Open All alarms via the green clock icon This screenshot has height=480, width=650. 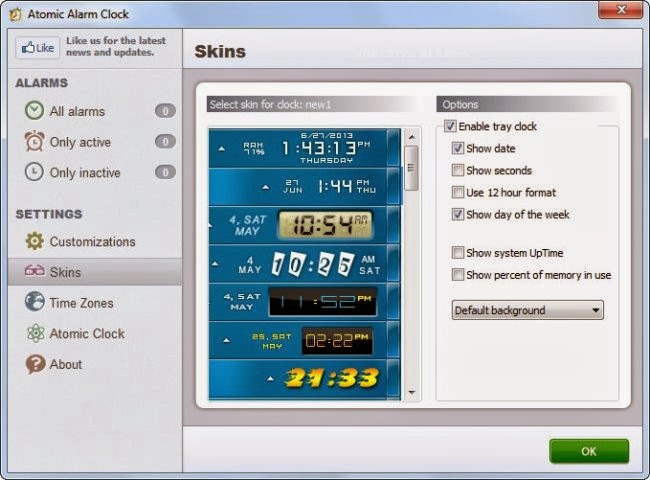(34, 111)
